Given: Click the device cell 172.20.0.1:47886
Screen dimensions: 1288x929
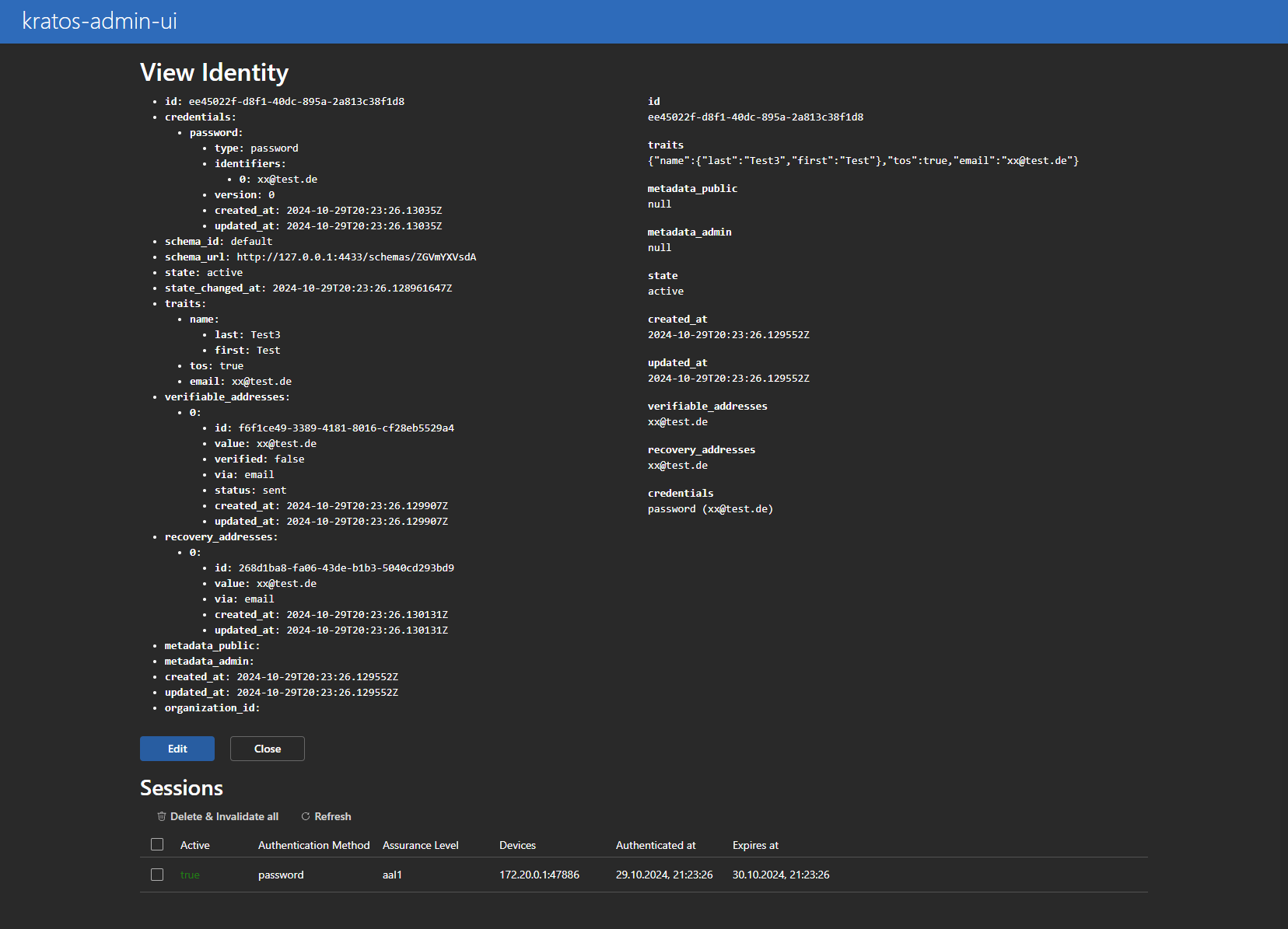Looking at the screenshot, I should coord(539,875).
